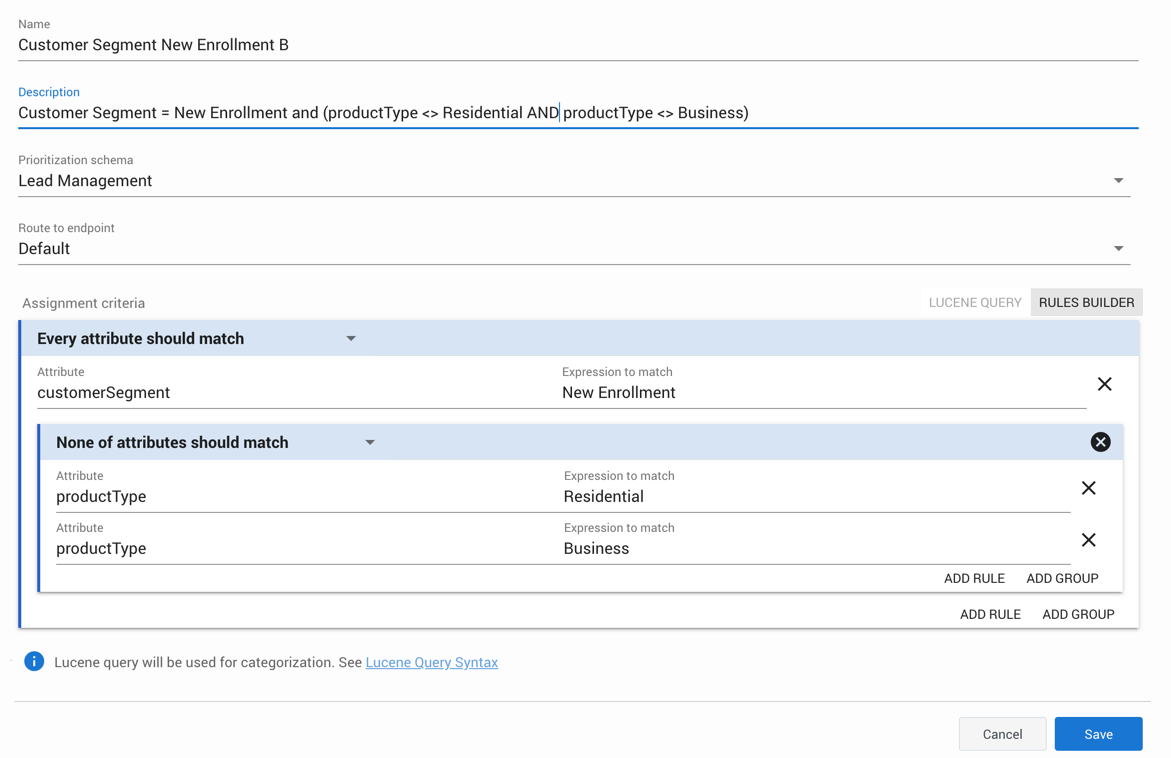Add rule to the outer group
Viewport: 1171px width, 758px height.
(990, 614)
